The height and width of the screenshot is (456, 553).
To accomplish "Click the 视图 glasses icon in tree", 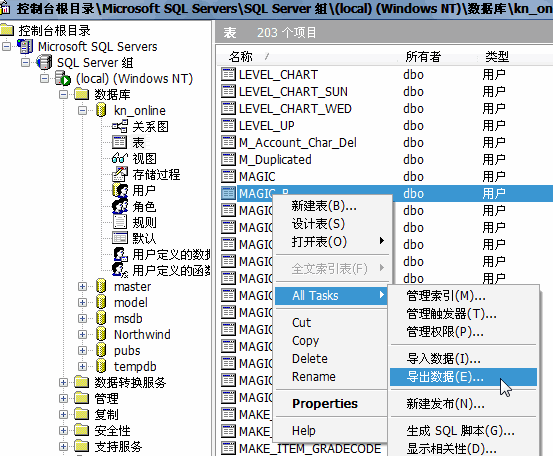I will tap(120, 158).
